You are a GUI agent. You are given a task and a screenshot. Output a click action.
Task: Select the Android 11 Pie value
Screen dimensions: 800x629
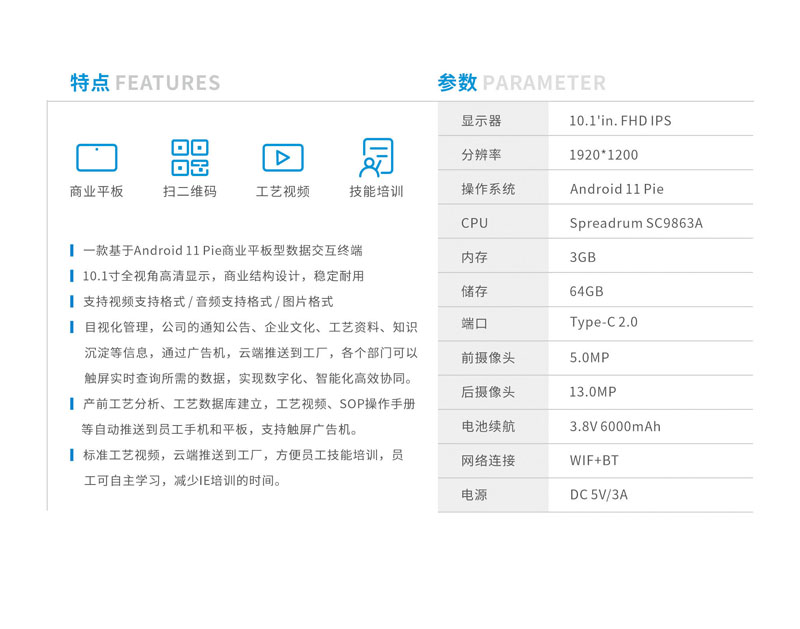pos(616,189)
